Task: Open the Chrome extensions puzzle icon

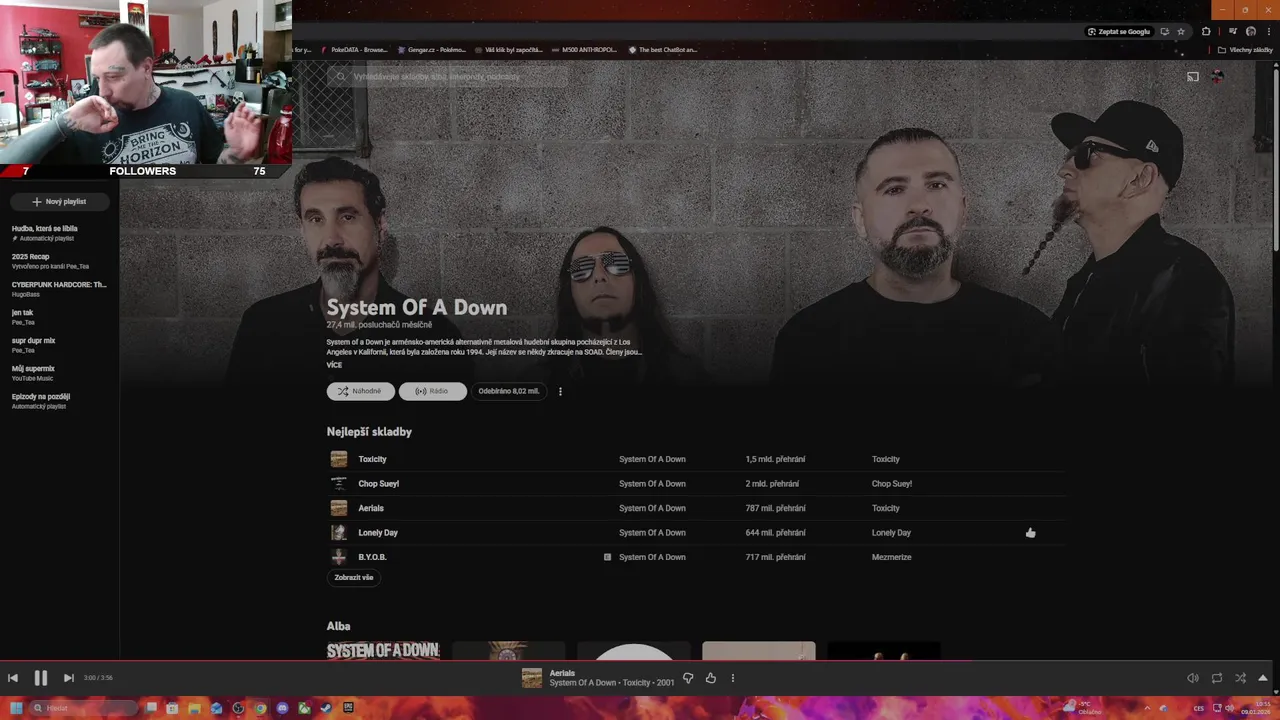Action: [1206, 31]
